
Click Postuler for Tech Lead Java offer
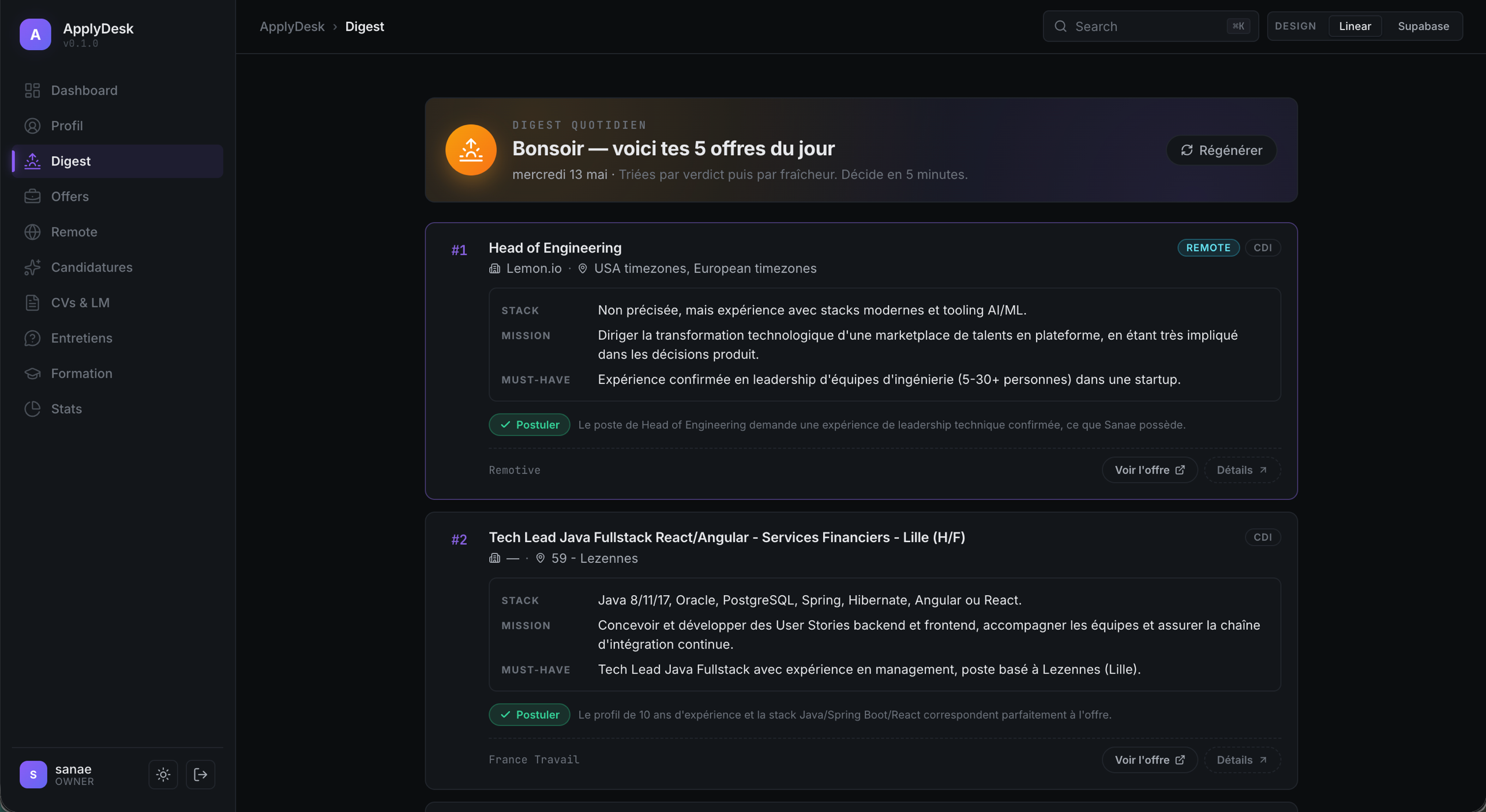[x=529, y=715]
